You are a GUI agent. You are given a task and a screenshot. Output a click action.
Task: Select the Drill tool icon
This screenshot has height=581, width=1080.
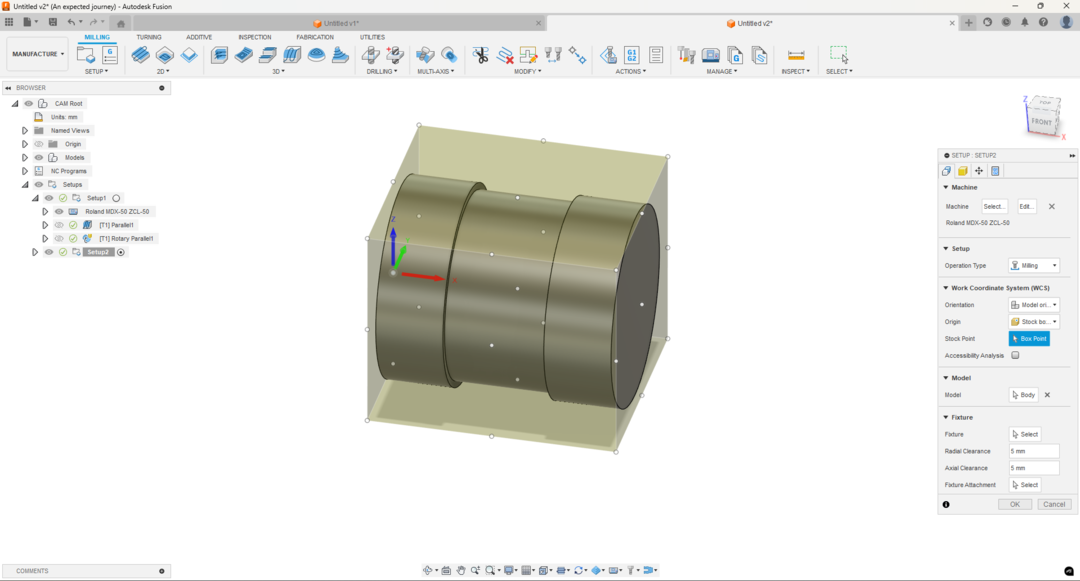click(371, 55)
